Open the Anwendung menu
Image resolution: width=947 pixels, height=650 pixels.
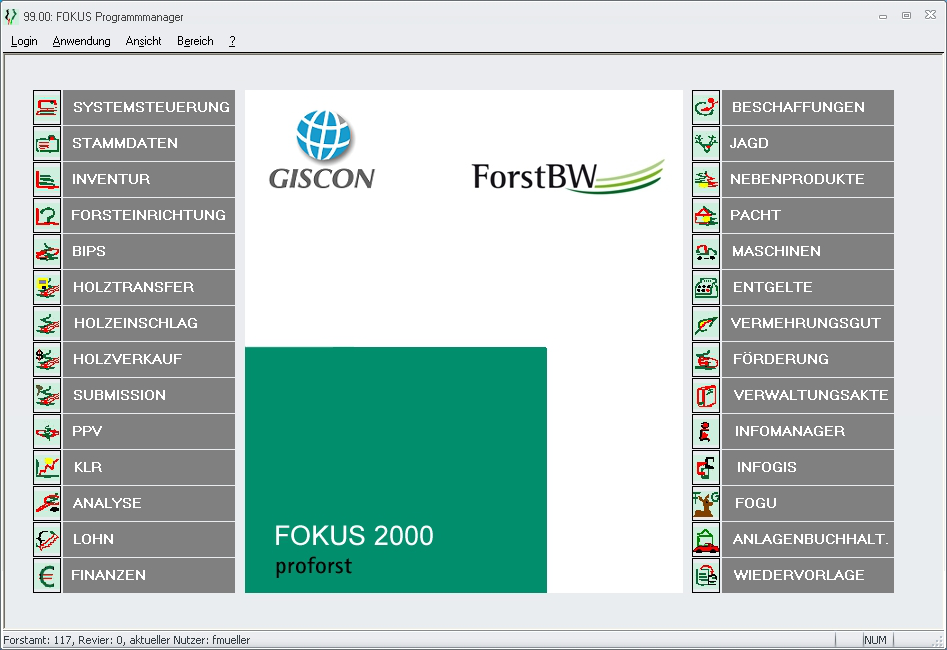[81, 41]
